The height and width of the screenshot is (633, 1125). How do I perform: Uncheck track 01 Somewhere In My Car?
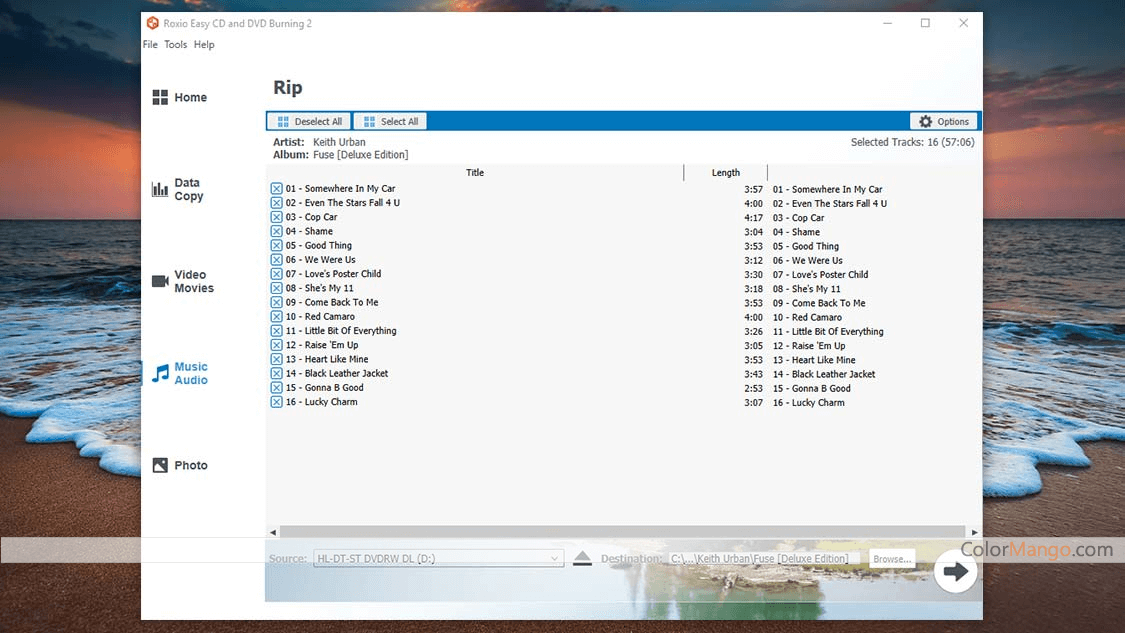click(x=277, y=189)
